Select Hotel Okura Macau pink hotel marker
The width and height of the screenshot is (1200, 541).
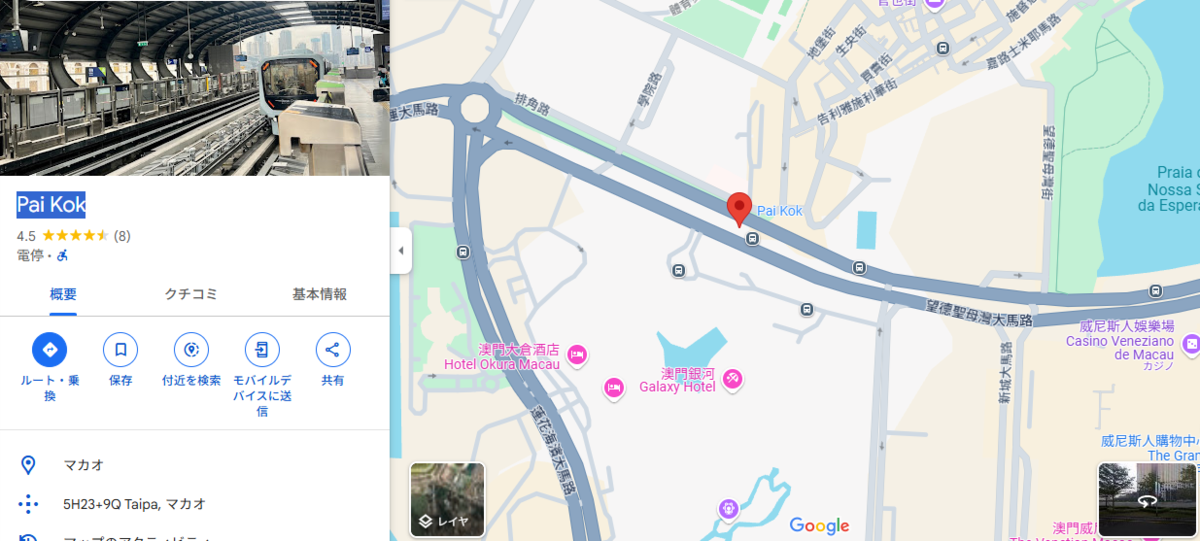click(x=576, y=353)
